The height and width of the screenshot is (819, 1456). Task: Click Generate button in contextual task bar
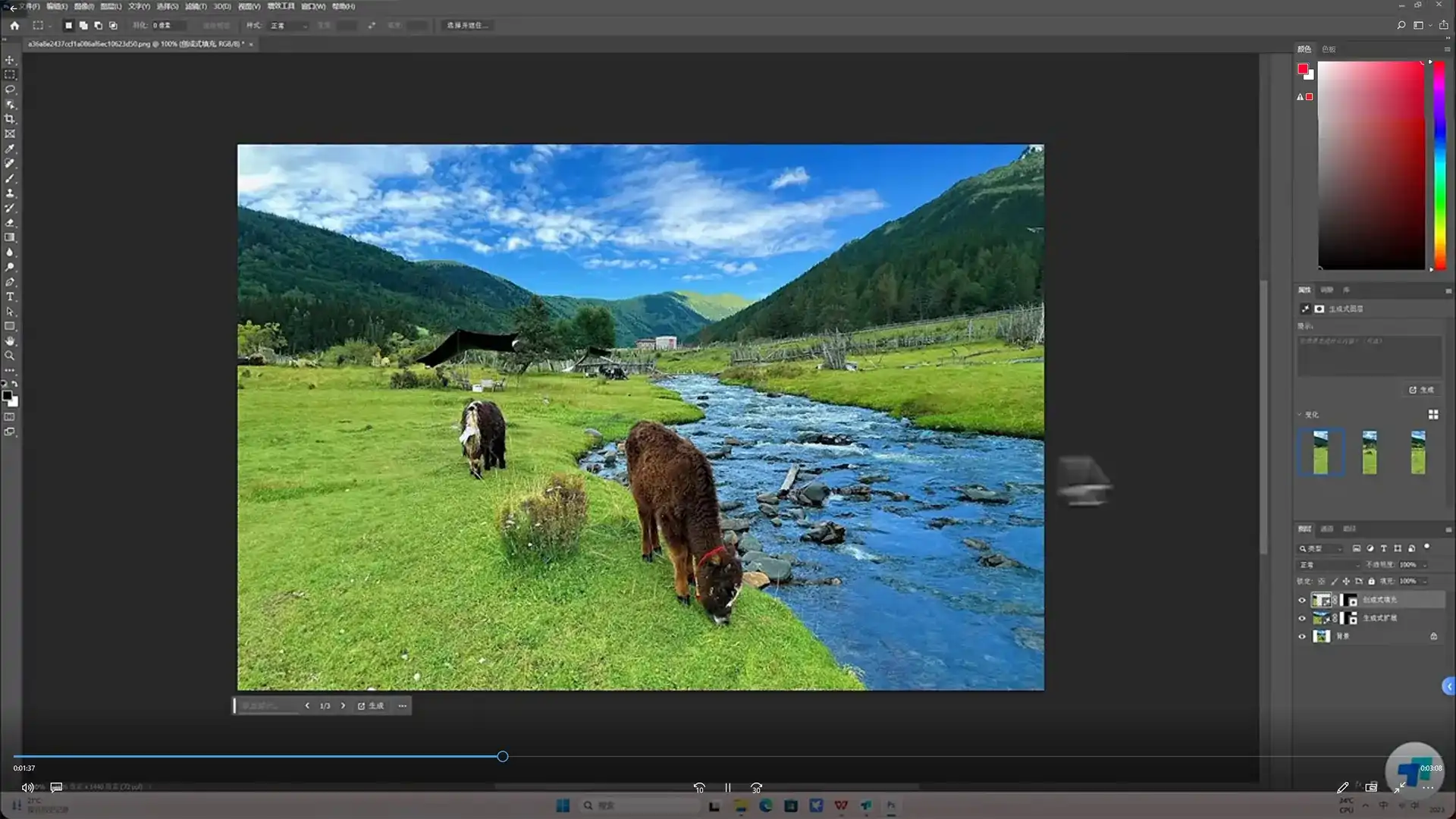pyautogui.click(x=371, y=706)
